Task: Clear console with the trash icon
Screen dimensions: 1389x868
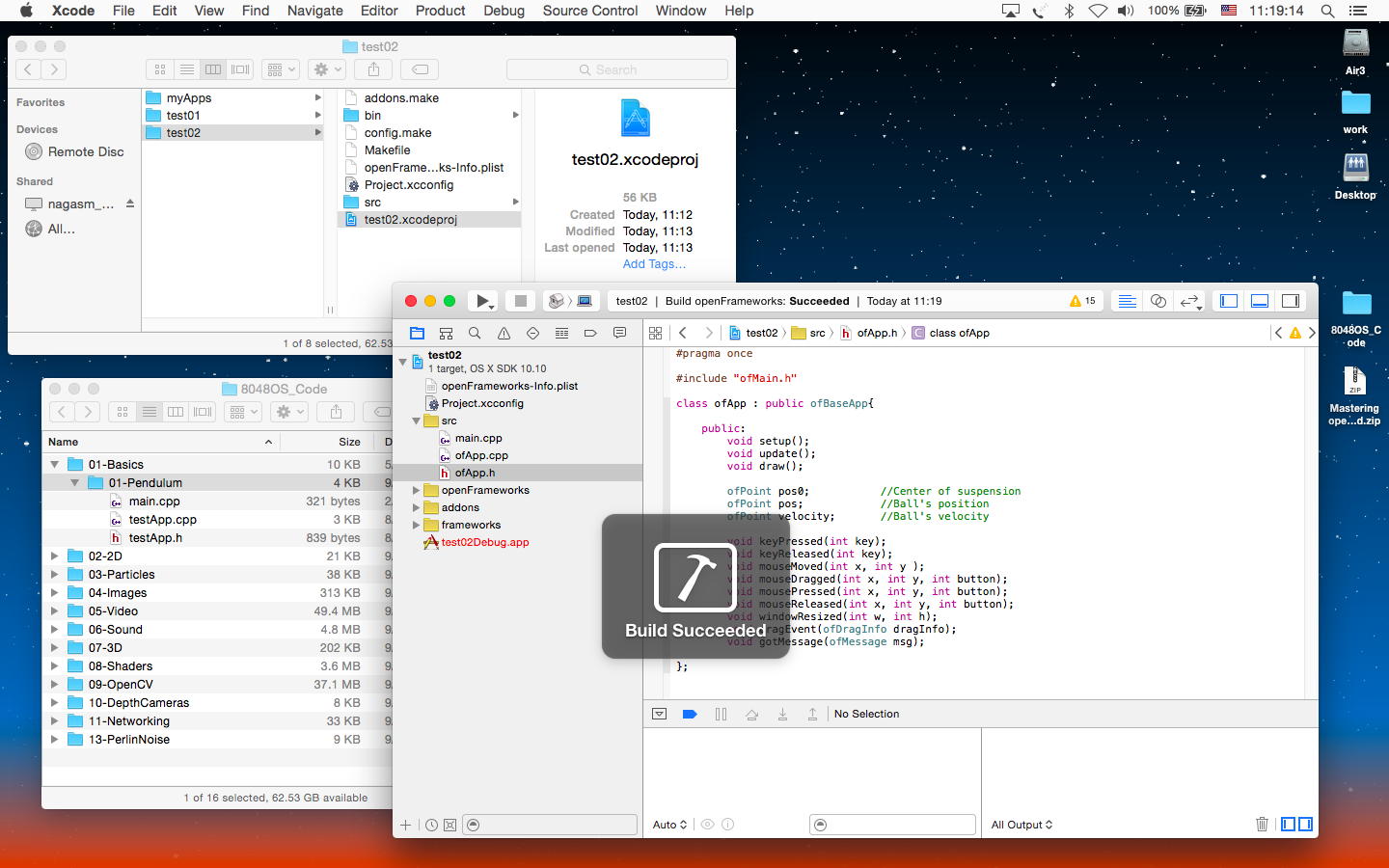Action: click(1262, 824)
